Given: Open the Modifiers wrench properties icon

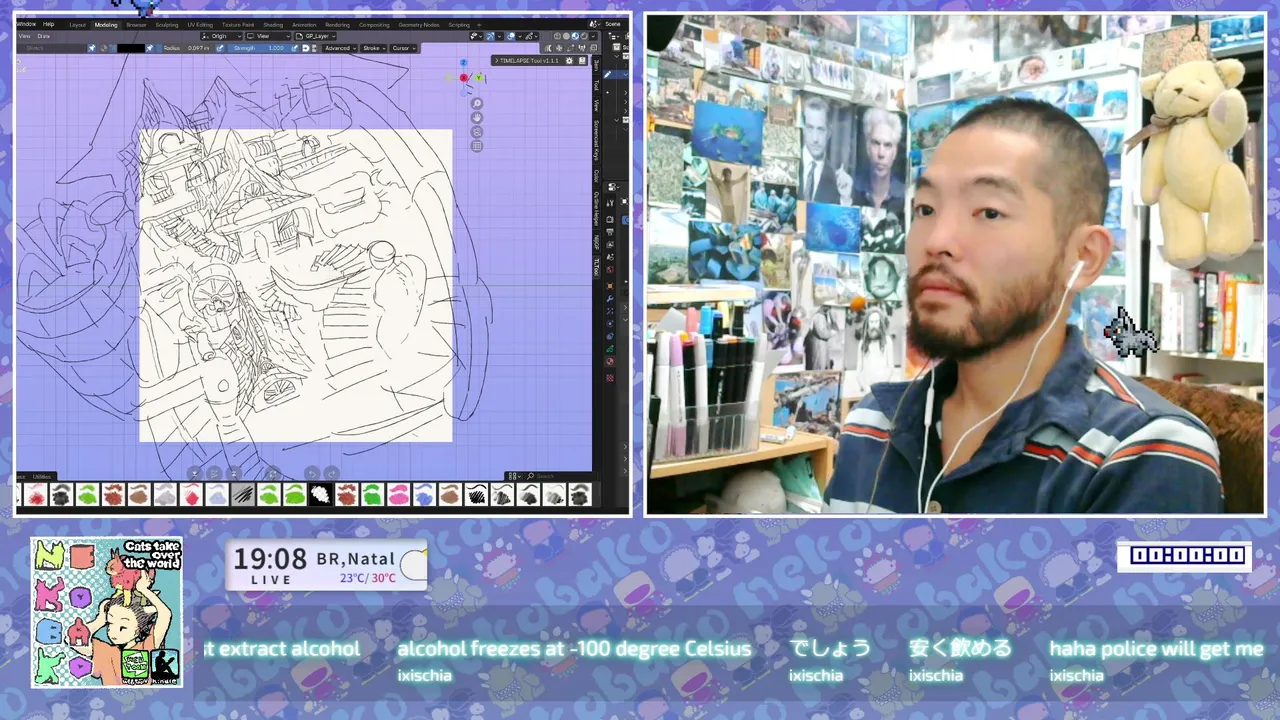Looking at the screenshot, I should 609,298.
